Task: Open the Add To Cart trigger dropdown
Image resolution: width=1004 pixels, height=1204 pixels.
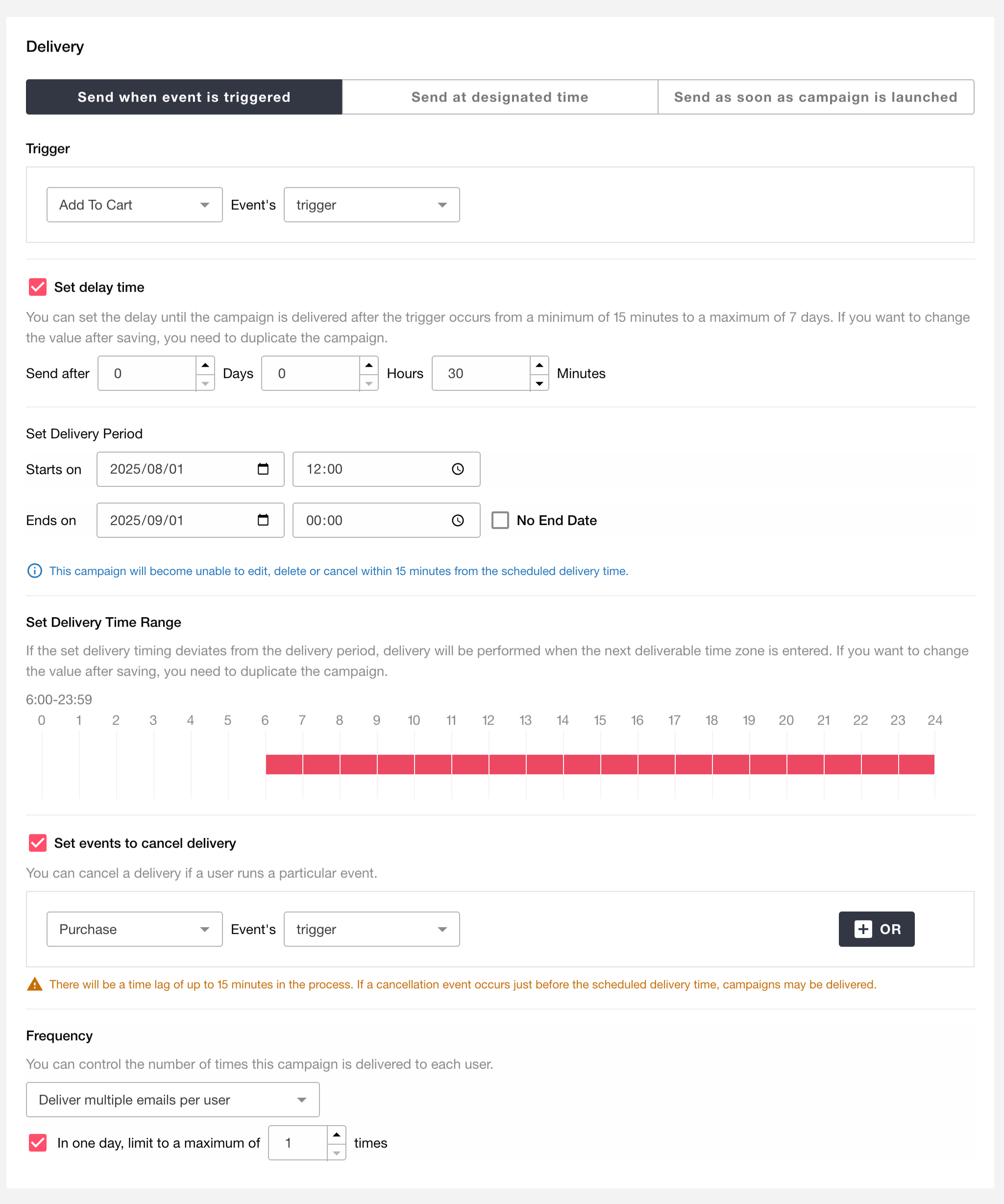Action: coord(134,205)
